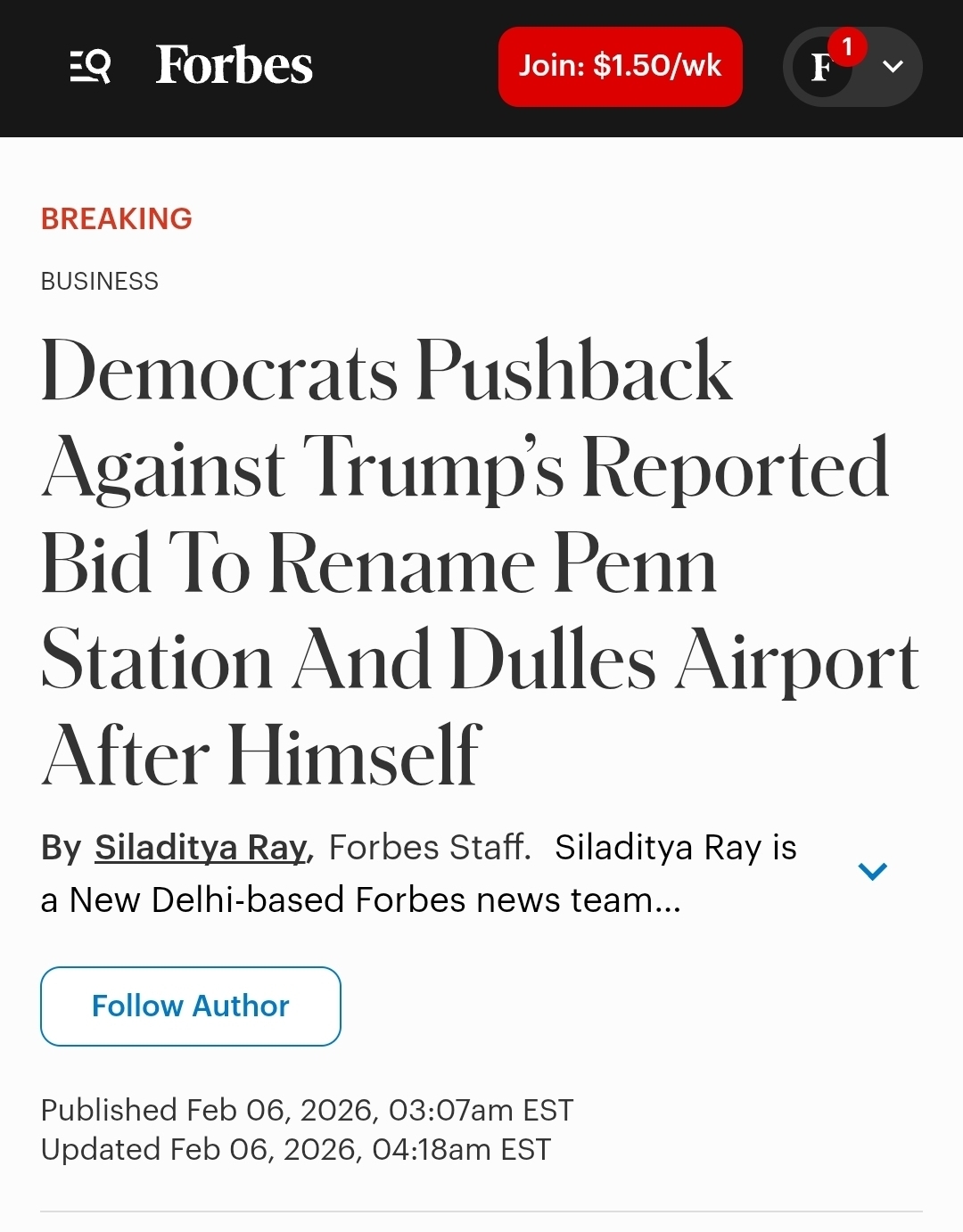This screenshot has height=1232, width=963.
Task: Click the word "By" in byline
Action: pos(61,847)
